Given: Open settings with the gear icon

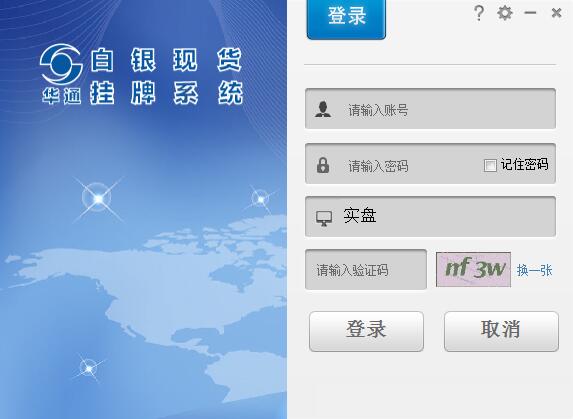Looking at the screenshot, I should tap(505, 13).
